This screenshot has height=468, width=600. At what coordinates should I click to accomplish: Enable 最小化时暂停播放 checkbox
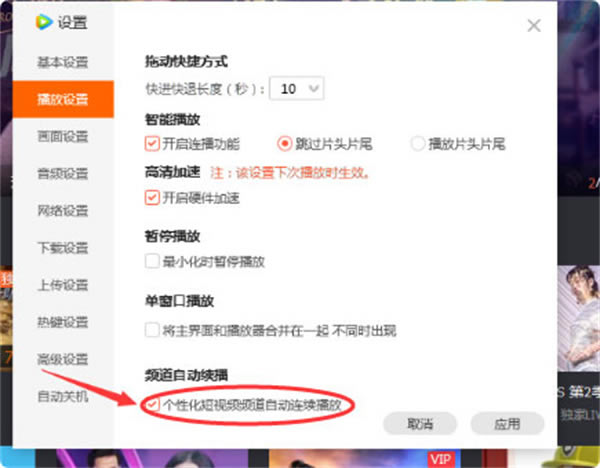click(x=152, y=261)
